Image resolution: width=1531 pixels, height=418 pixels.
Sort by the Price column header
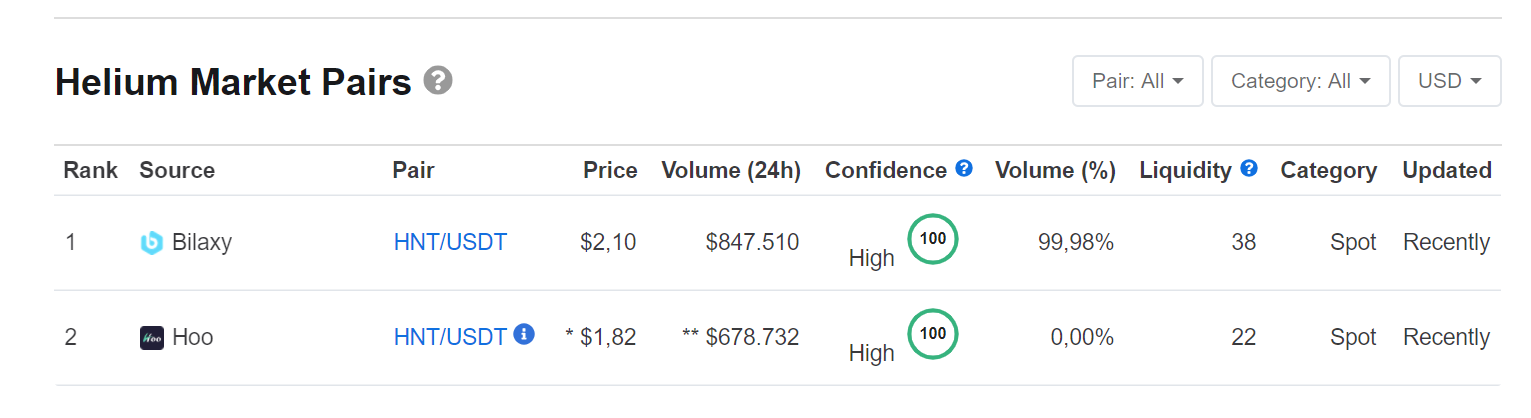(610, 171)
